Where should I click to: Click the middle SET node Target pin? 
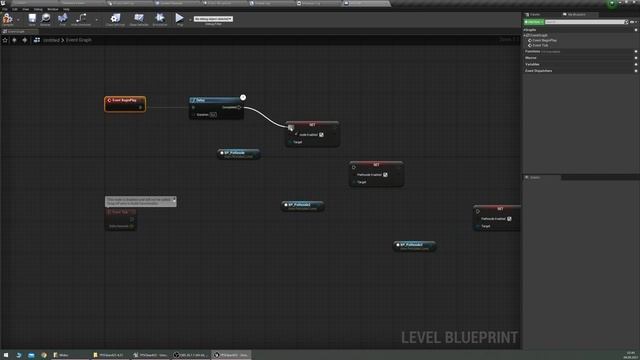pyautogui.click(x=354, y=182)
